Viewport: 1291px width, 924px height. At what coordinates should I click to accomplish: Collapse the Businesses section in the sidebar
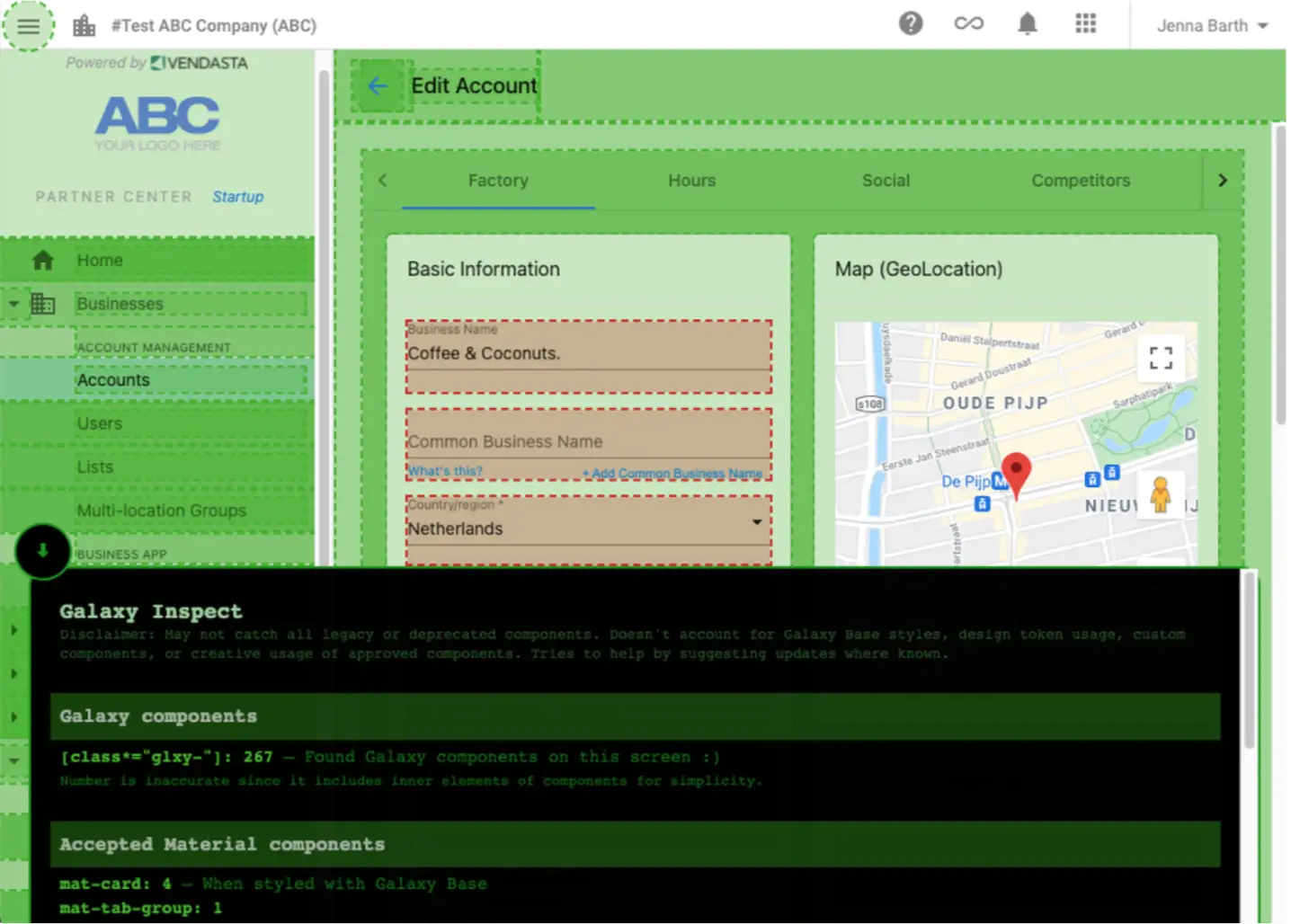click(x=13, y=304)
